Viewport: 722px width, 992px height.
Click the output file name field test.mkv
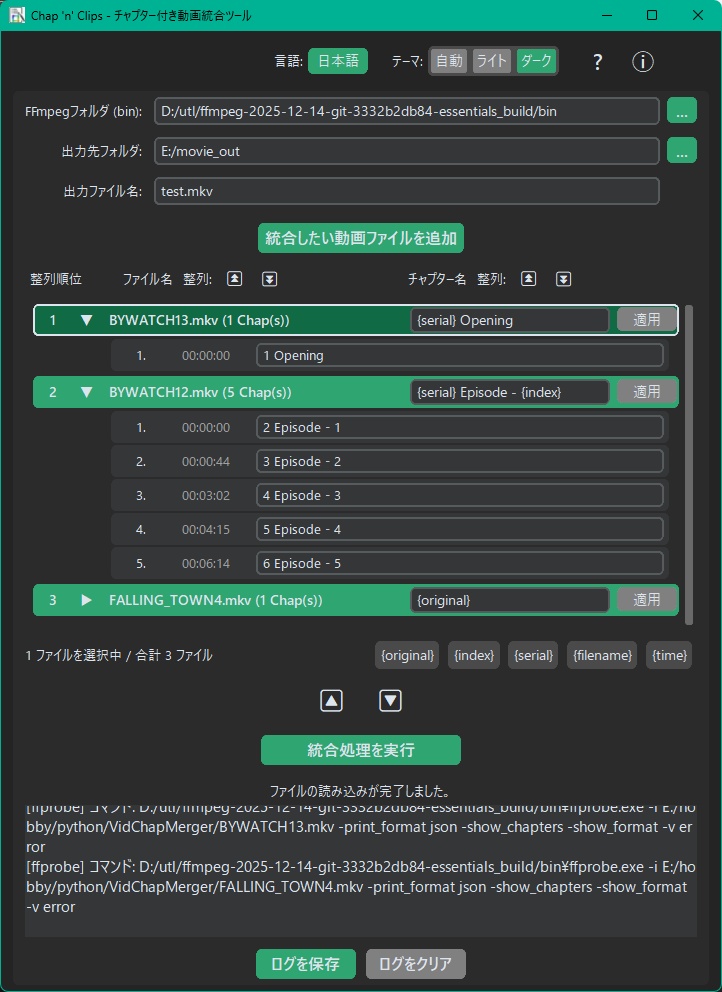(407, 191)
